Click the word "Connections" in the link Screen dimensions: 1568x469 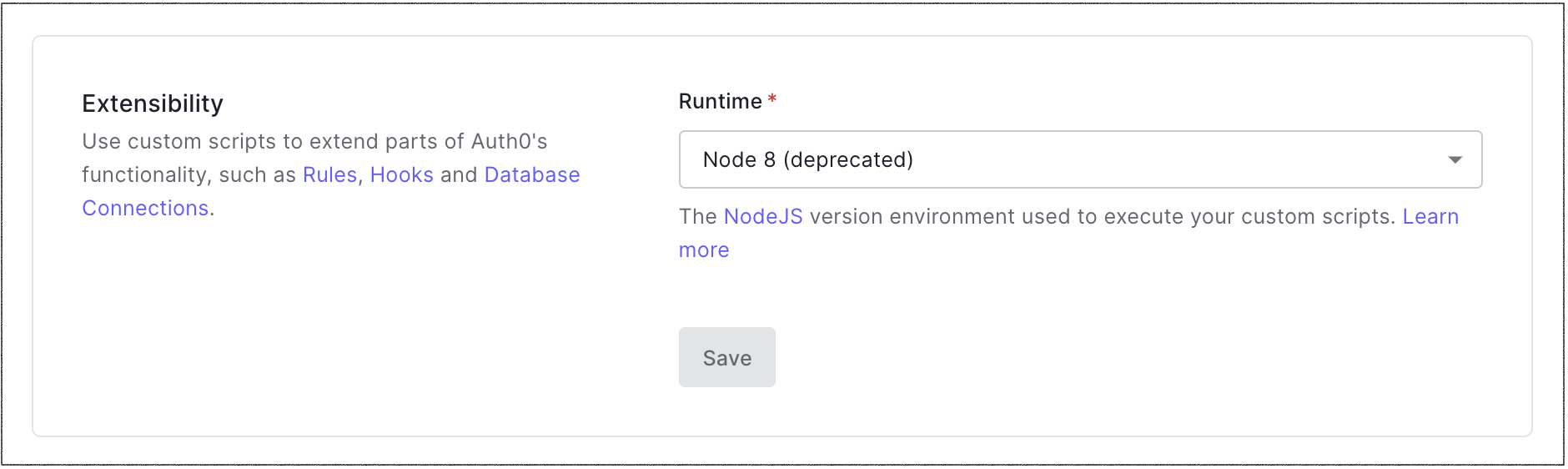coord(145,209)
